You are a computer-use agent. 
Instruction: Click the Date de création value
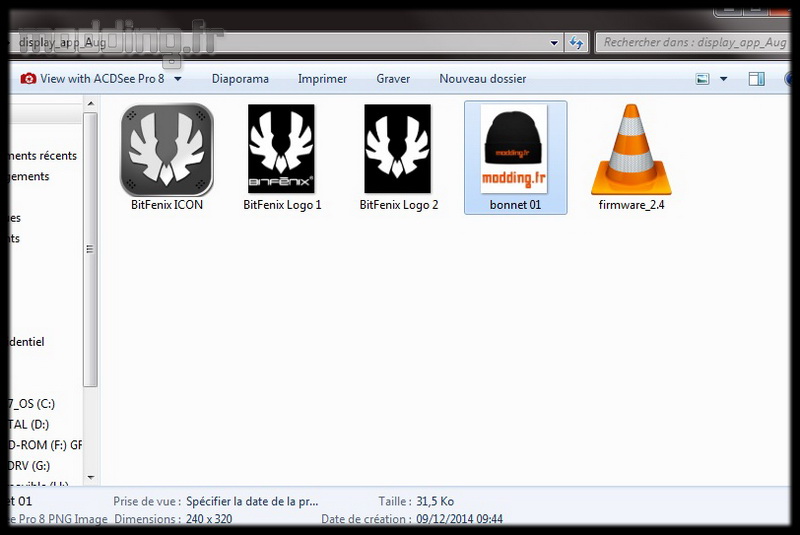(459, 519)
